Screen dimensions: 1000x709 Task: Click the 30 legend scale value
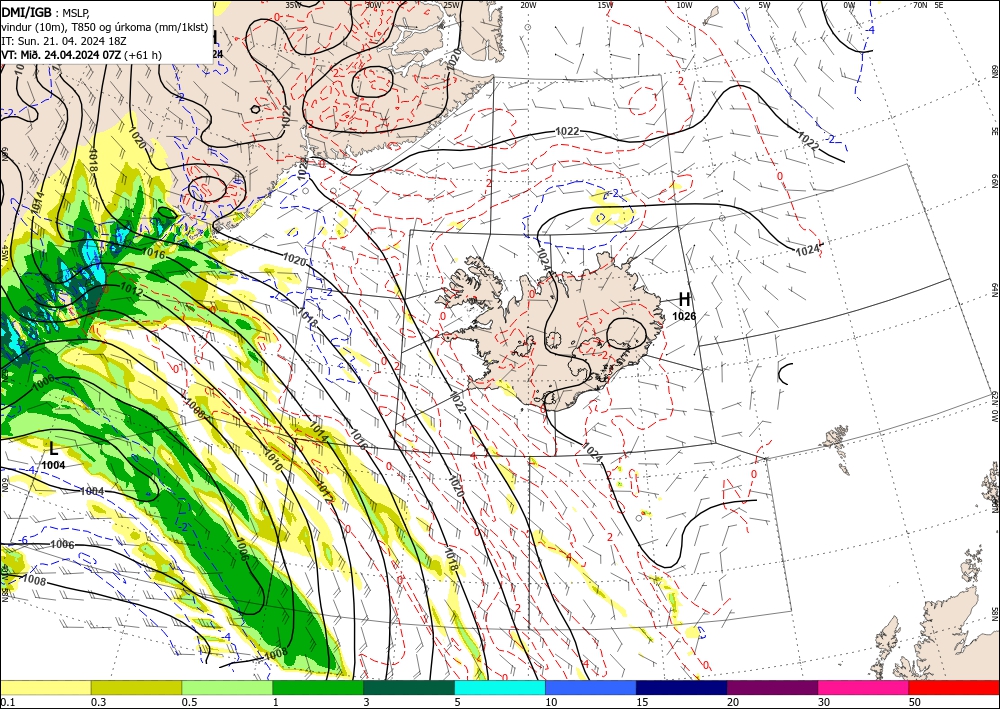click(825, 702)
